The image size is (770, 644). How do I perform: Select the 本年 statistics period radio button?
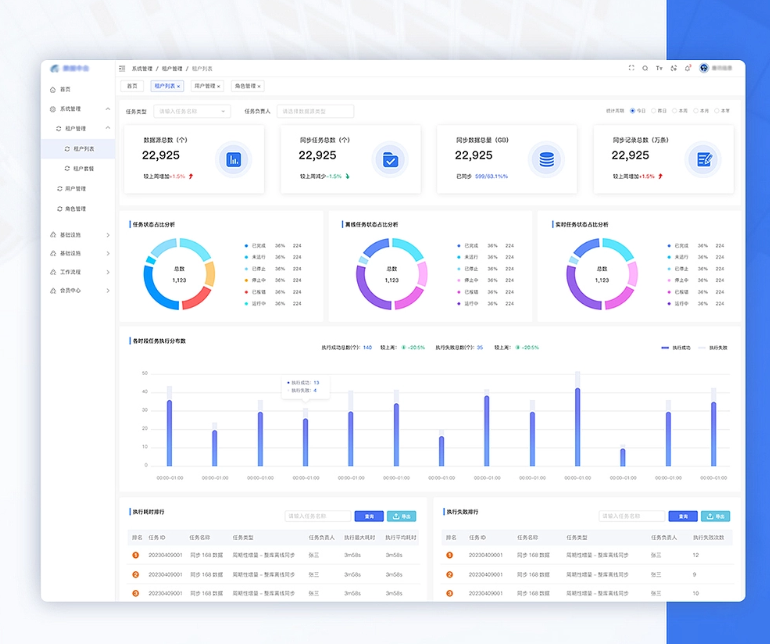[x=715, y=111]
